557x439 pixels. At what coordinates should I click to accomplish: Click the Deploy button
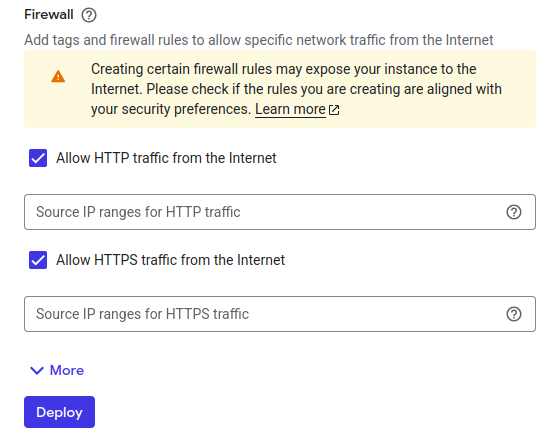[x=59, y=412]
